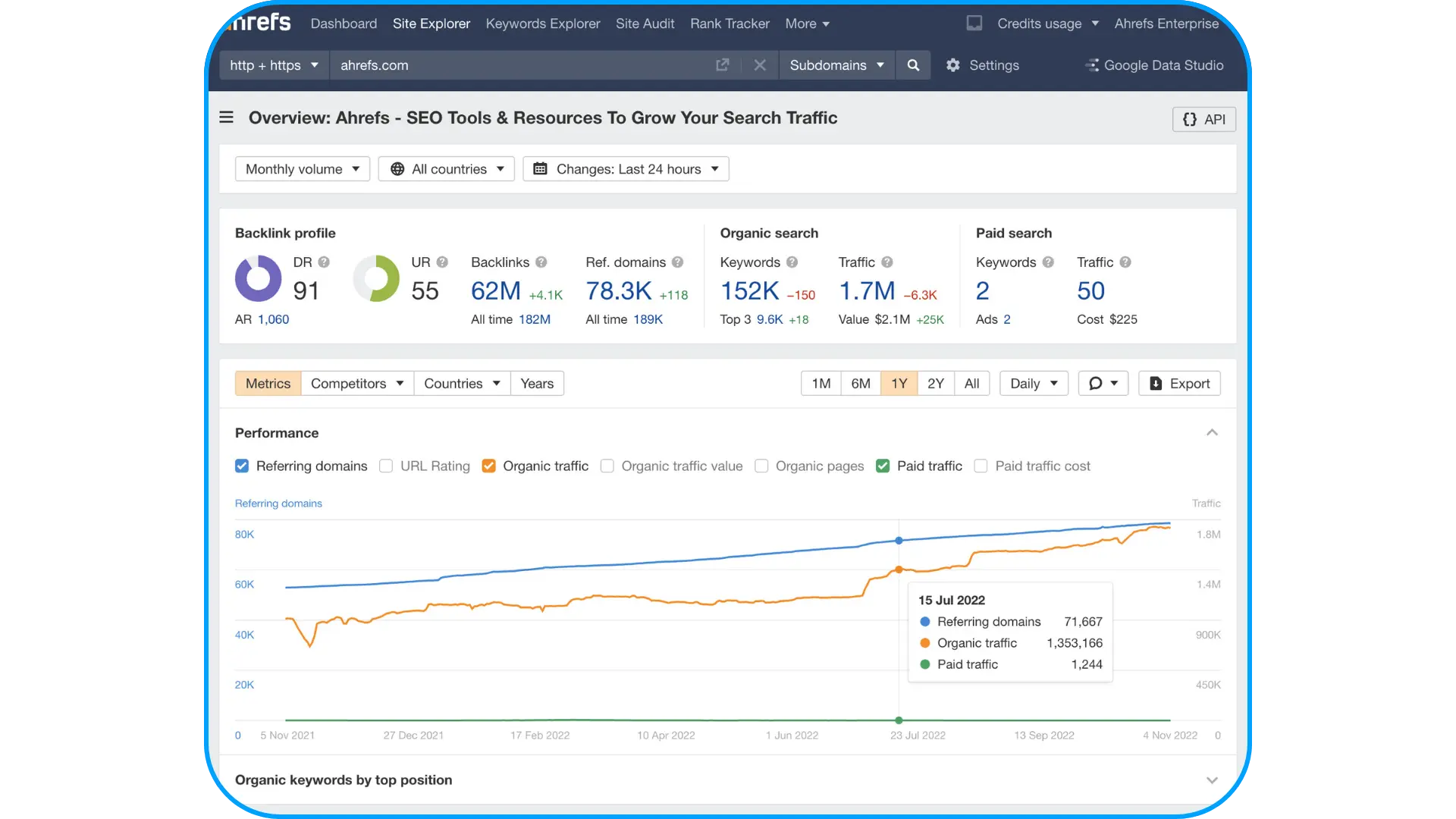Screen dimensions: 1456x819
Task: Open the Daily granularity dropdown
Action: click(x=1034, y=384)
